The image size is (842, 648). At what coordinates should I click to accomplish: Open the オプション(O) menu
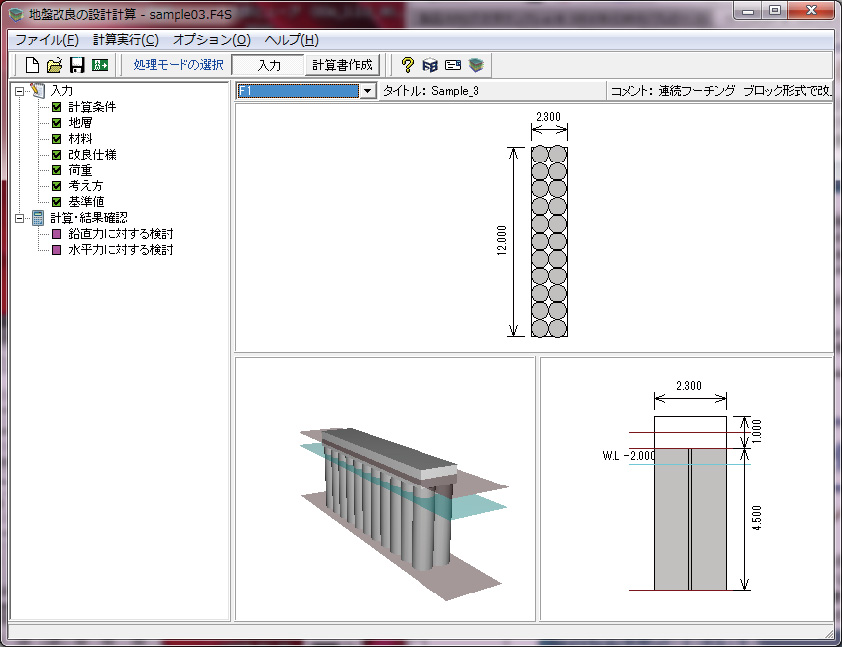tap(211, 40)
